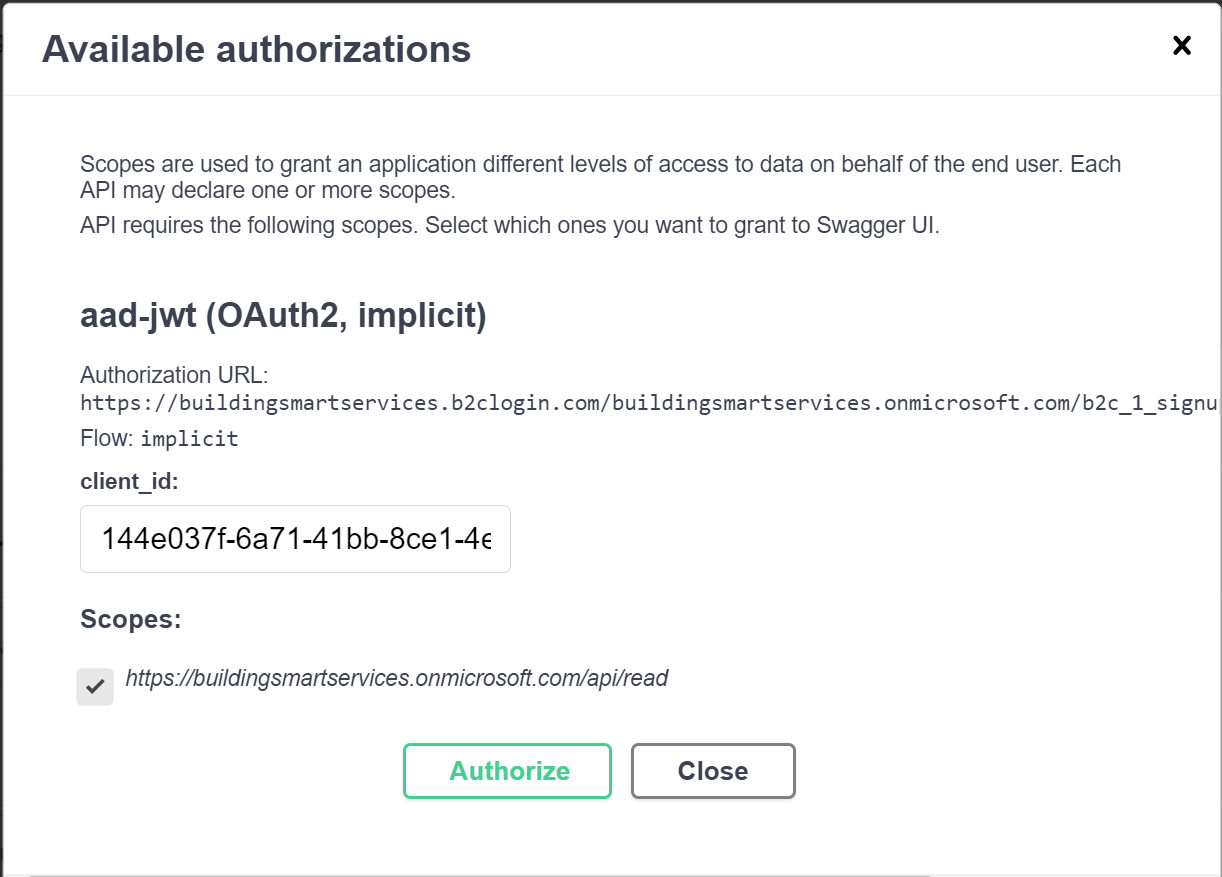The image size is (1222, 877).
Task: Select the Available authorizations title
Action: pyautogui.click(x=256, y=49)
